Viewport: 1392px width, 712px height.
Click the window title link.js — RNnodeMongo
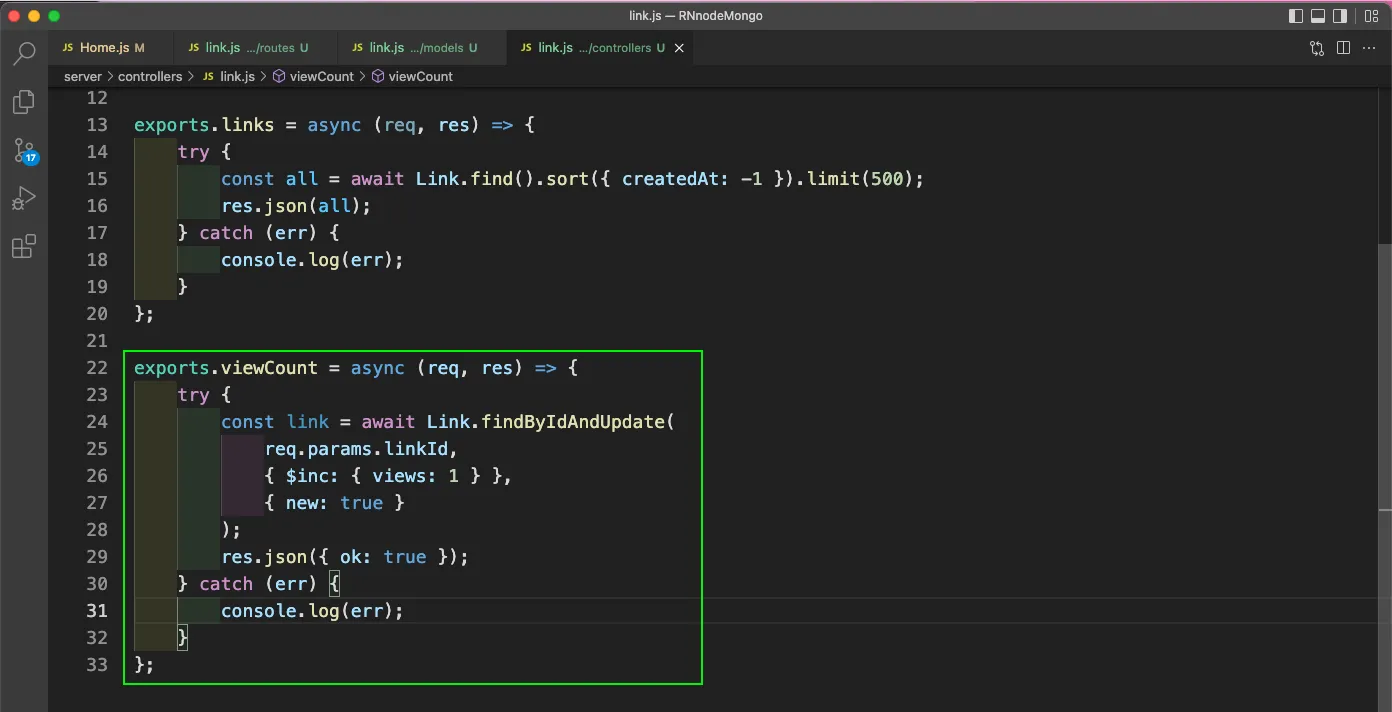(695, 16)
